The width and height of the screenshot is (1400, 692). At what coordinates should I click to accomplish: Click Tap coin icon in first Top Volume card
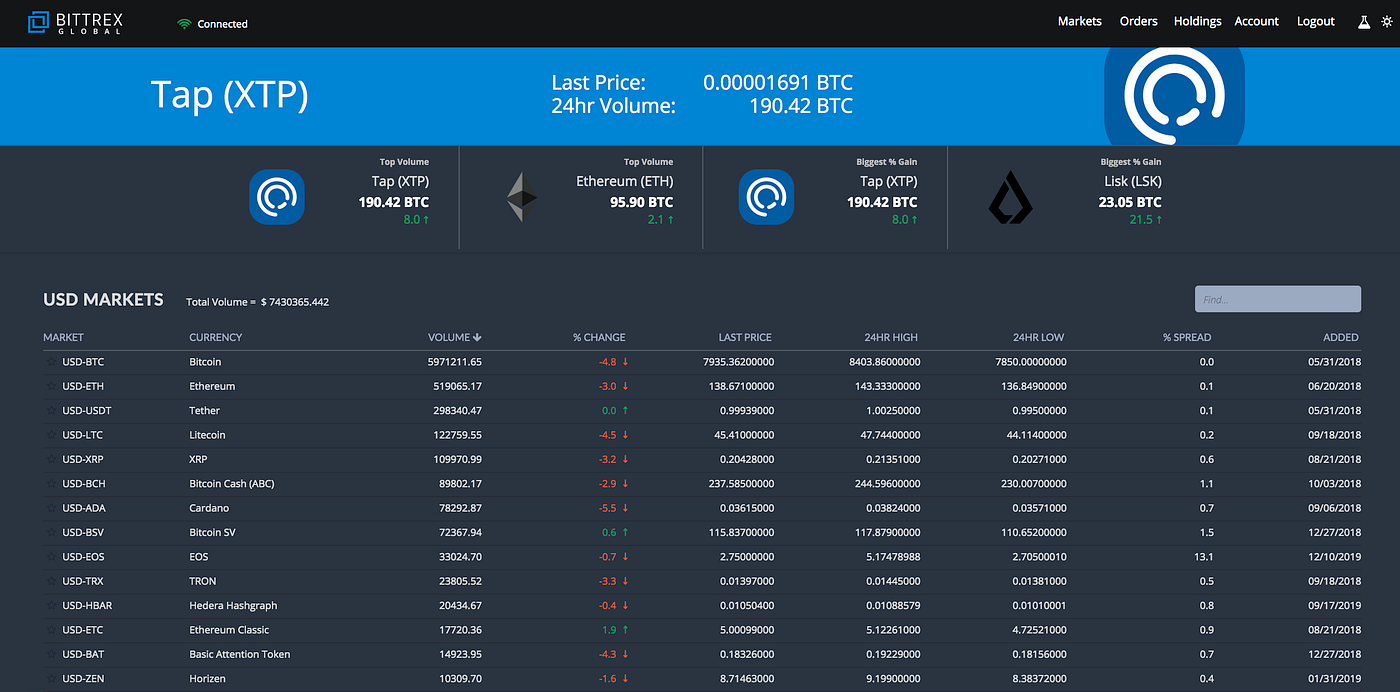[277, 196]
